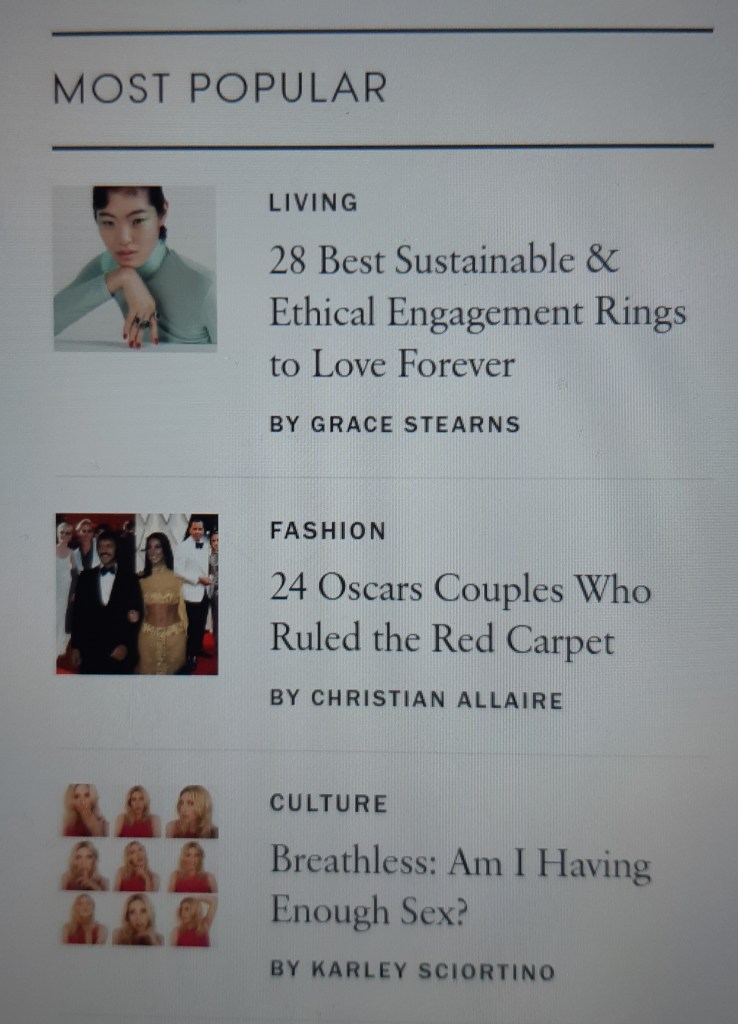Click the 'Ruled the Red Carpet' title line
The width and height of the screenshot is (738, 1024).
[x=442, y=639]
